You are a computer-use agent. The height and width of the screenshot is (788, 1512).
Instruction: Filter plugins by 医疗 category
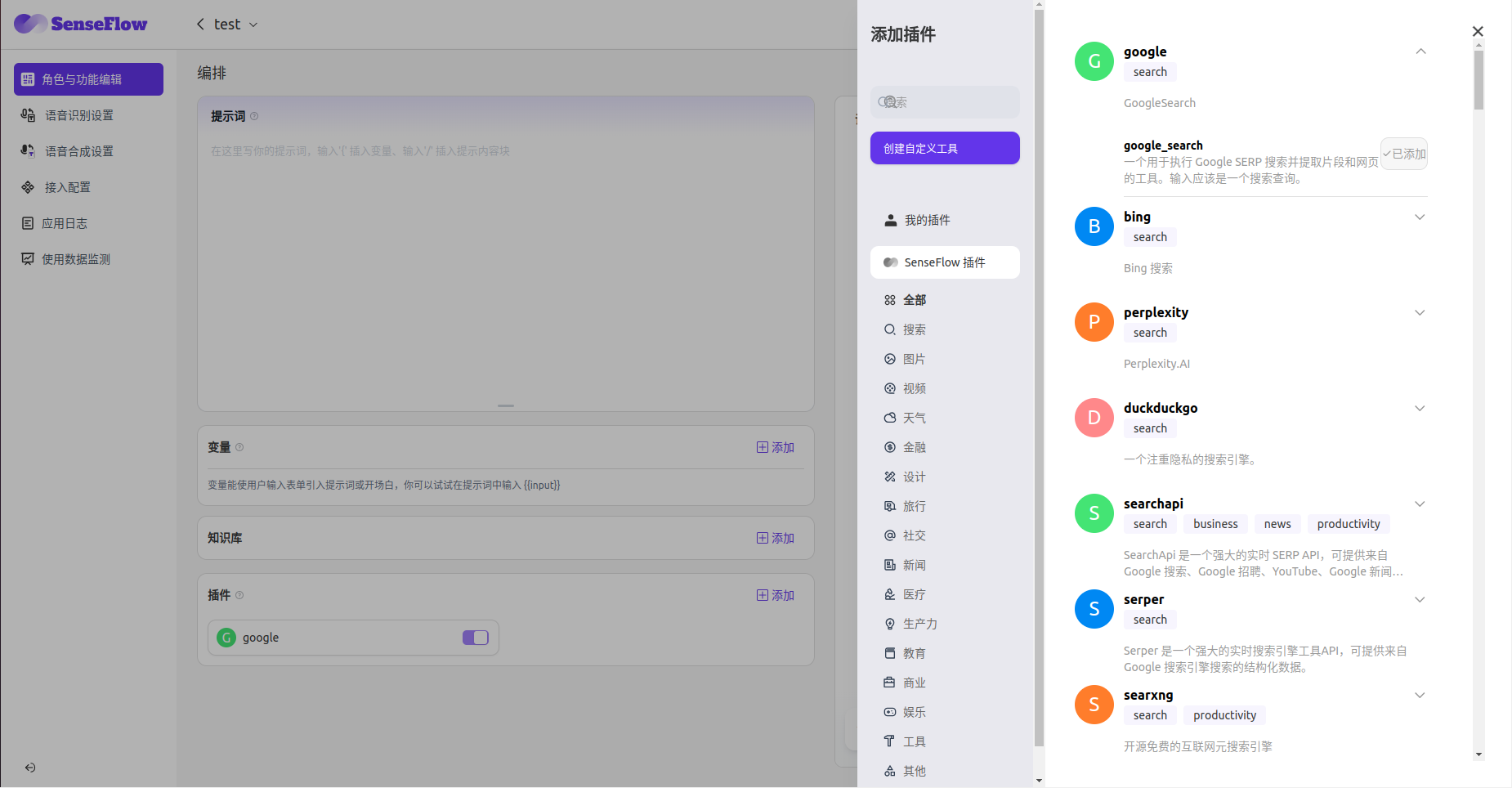[x=906, y=594]
